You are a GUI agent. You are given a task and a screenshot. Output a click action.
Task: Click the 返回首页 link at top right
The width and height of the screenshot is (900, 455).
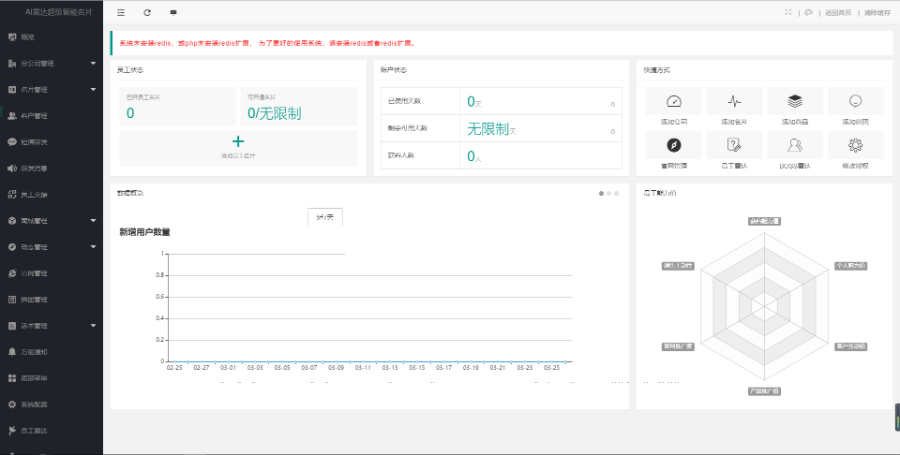click(x=838, y=13)
